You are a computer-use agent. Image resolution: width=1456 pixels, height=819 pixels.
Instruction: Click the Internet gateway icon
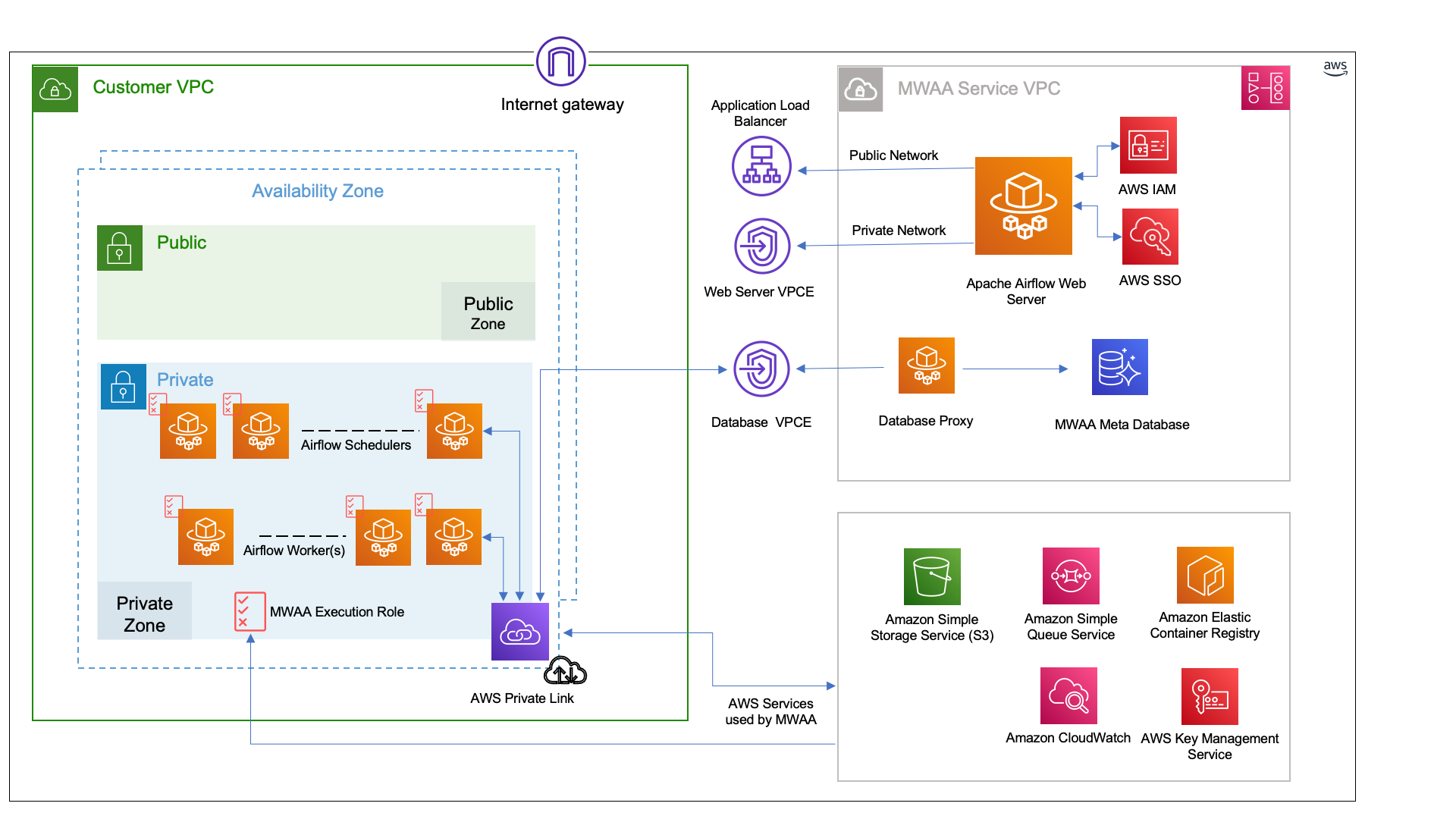tap(561, 61)
